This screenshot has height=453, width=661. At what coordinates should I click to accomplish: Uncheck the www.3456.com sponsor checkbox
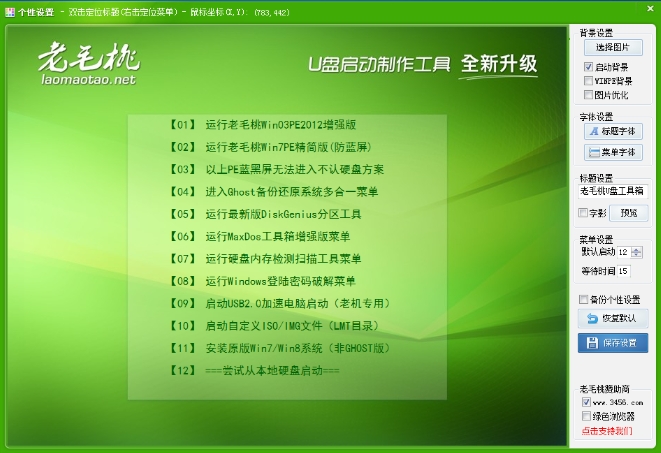point(586,402)
